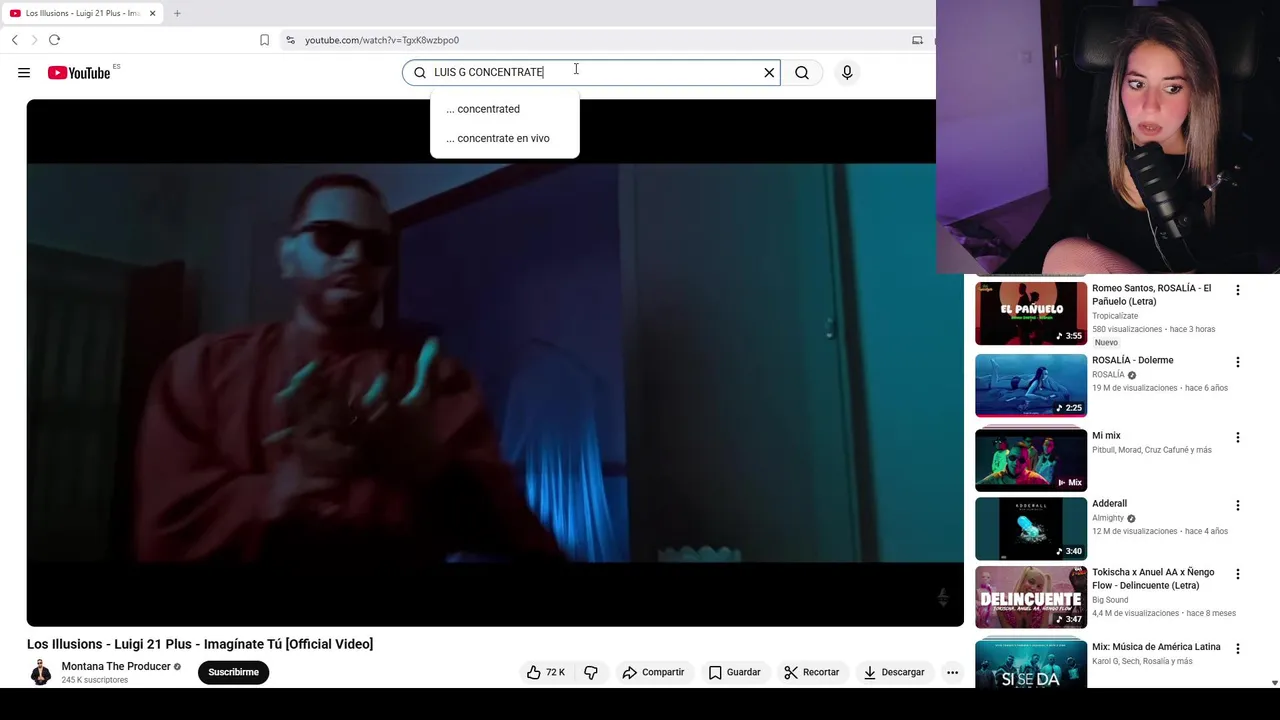Close the Los Illusions browser tab

click(152, 13)
